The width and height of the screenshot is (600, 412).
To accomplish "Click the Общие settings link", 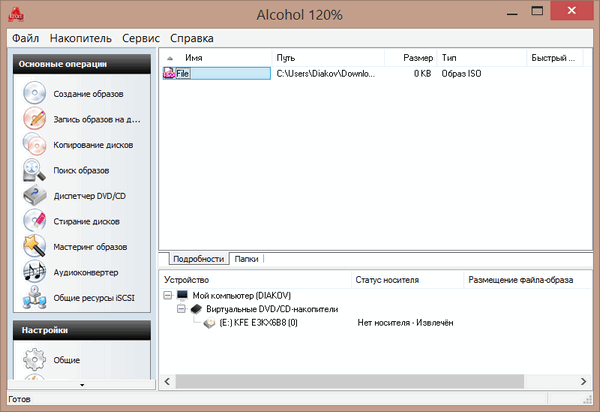I will (67, 360).
